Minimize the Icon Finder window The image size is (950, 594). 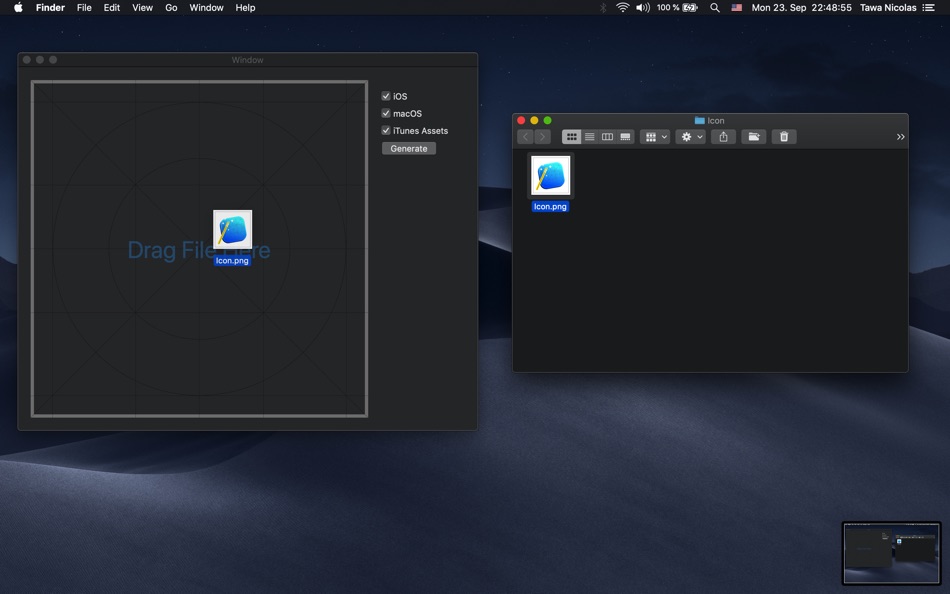pos(534,121)
